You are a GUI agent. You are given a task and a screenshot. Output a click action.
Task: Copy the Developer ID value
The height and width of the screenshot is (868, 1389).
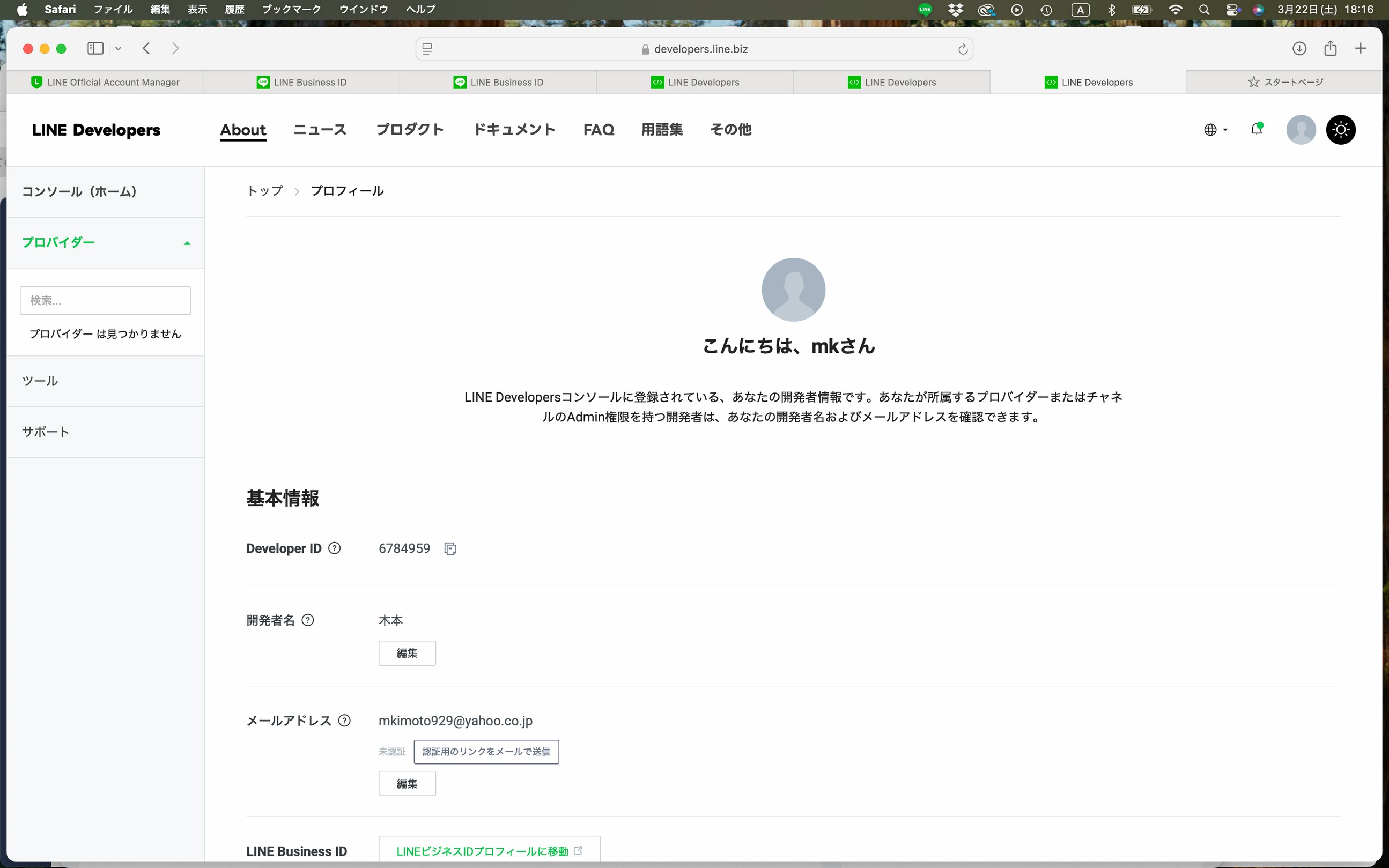(x=450, y=549)
